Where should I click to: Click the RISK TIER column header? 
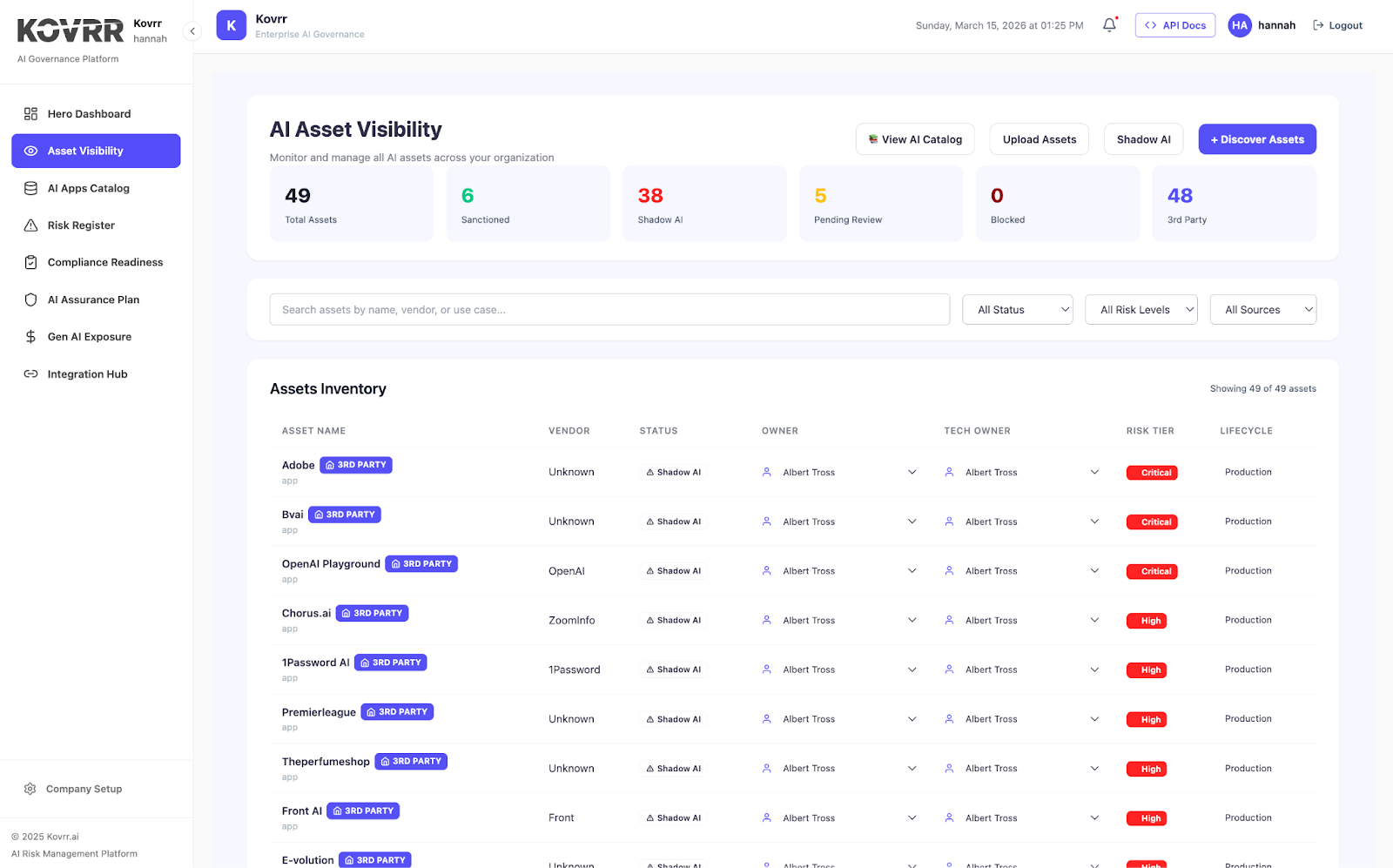[x=1150, y=431]
